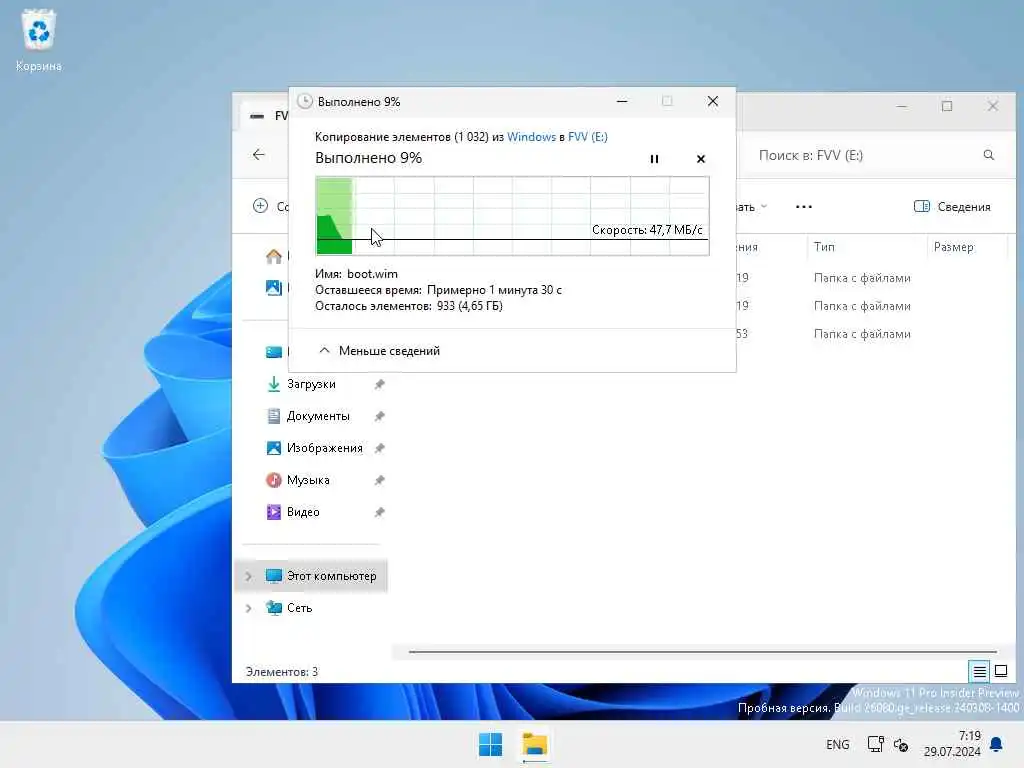1024x768 pixels.
Task: Open Музыка in the sidebar
Action: 308,480
